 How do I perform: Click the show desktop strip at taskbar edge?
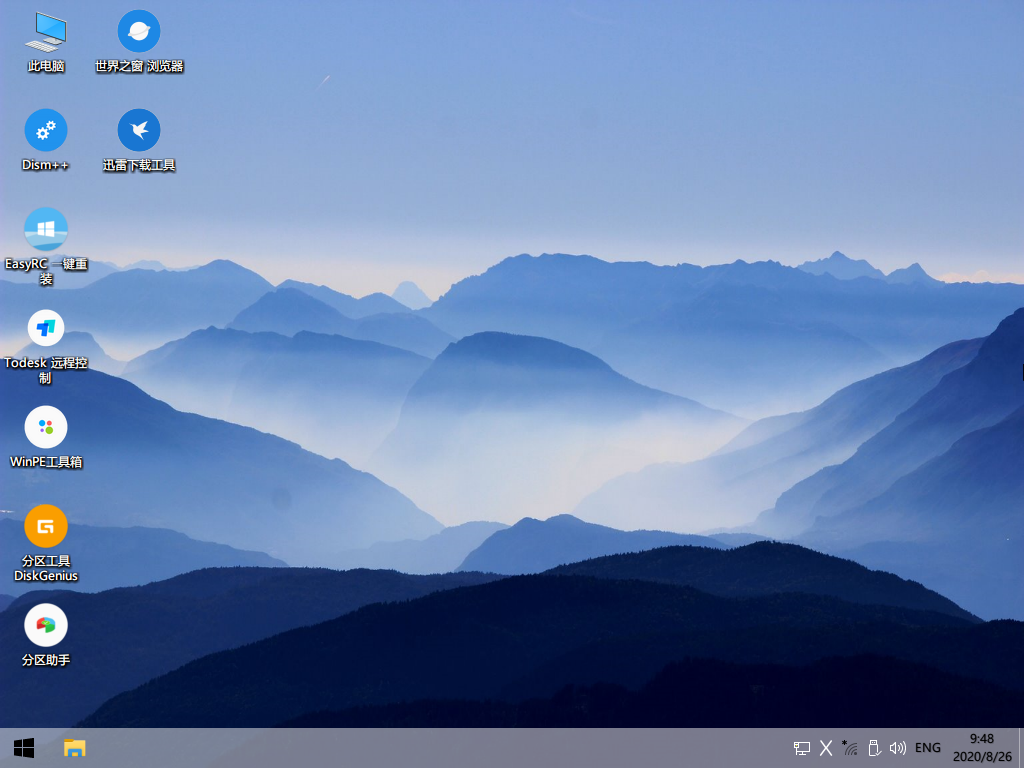coord(1020,748)
